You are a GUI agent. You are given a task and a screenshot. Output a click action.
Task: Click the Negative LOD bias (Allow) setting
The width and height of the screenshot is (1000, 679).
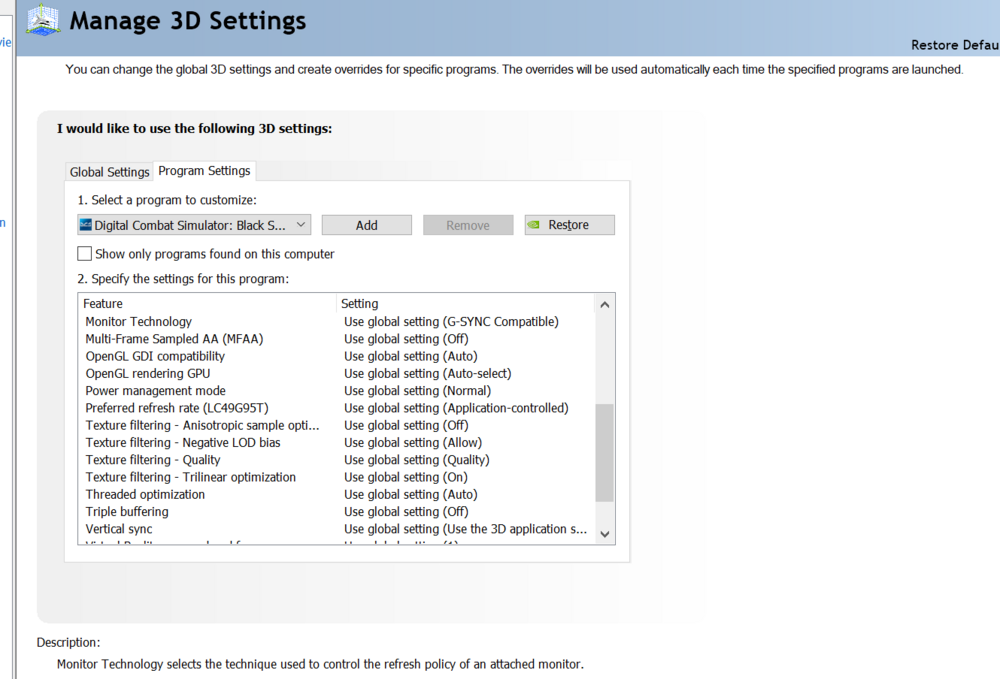(413, 442)
